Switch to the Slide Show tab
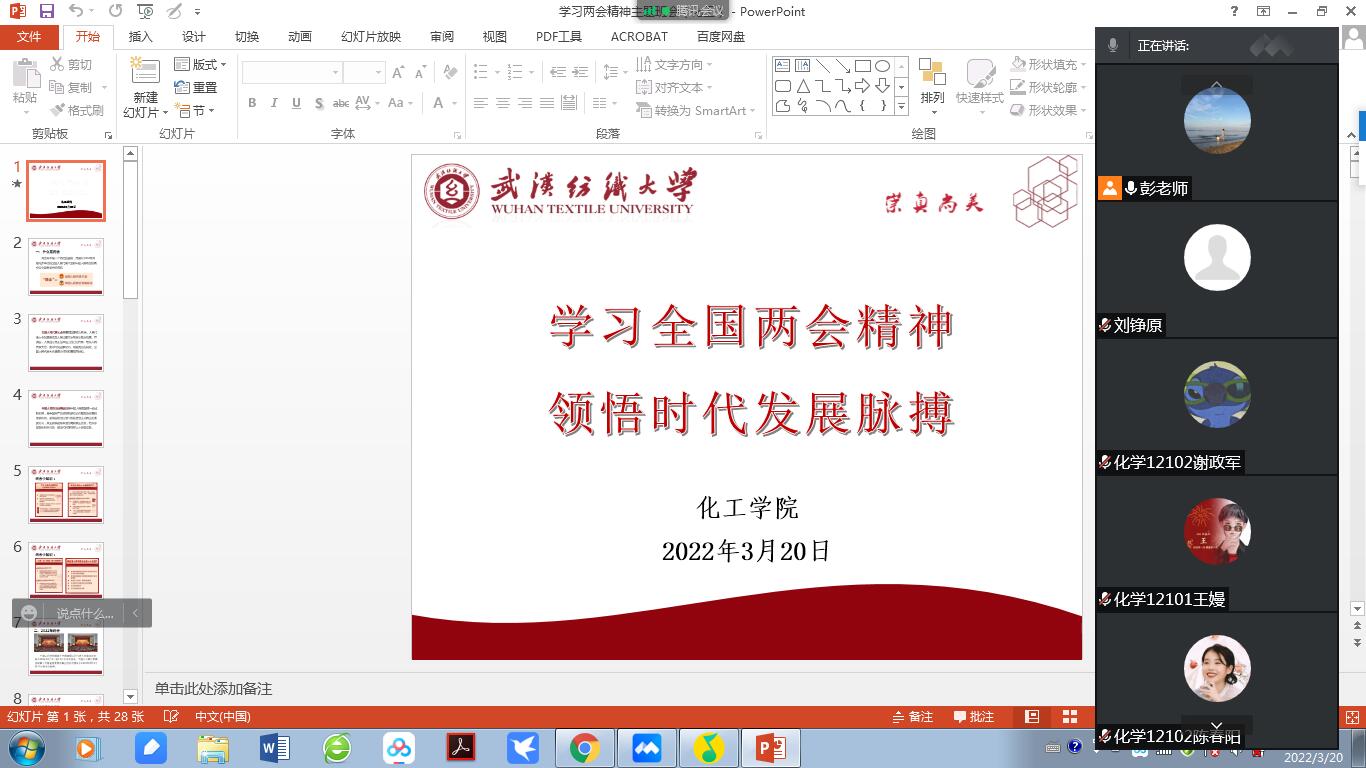Image resolution: width=1366 pixels, height=768 pixels. click(370, 37)
